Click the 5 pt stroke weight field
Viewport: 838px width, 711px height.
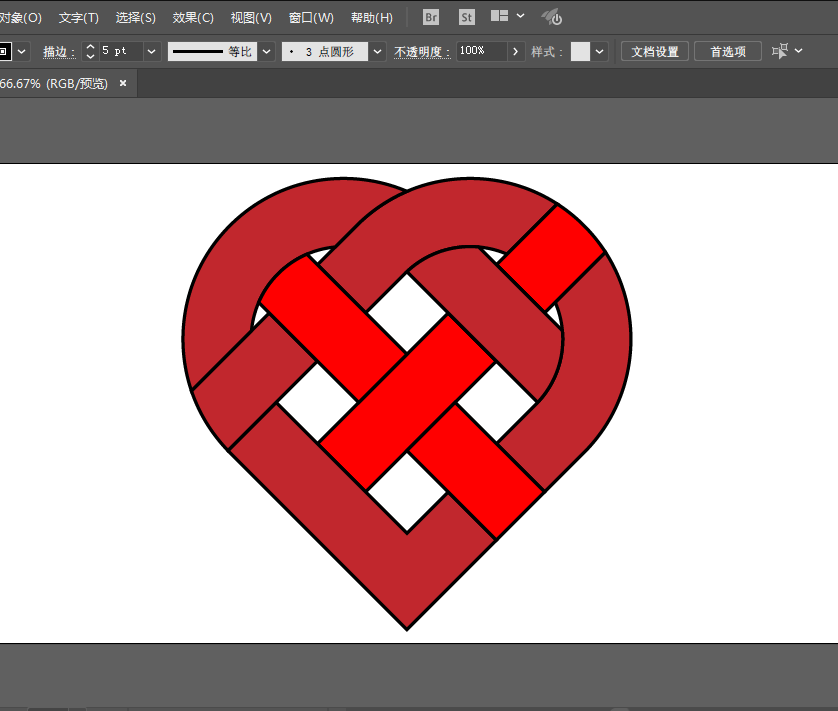point(121,51)
